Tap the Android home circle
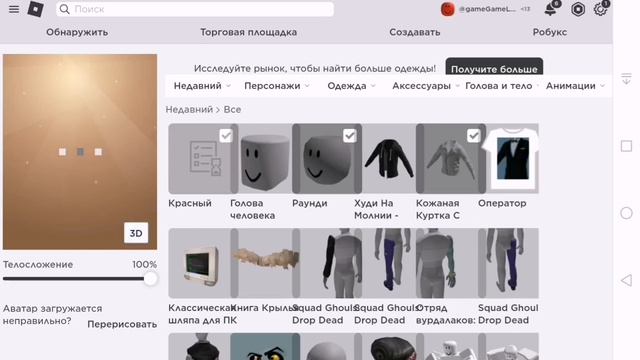The image size is (640, 360). pyautogui.click(x=626, y=213)
